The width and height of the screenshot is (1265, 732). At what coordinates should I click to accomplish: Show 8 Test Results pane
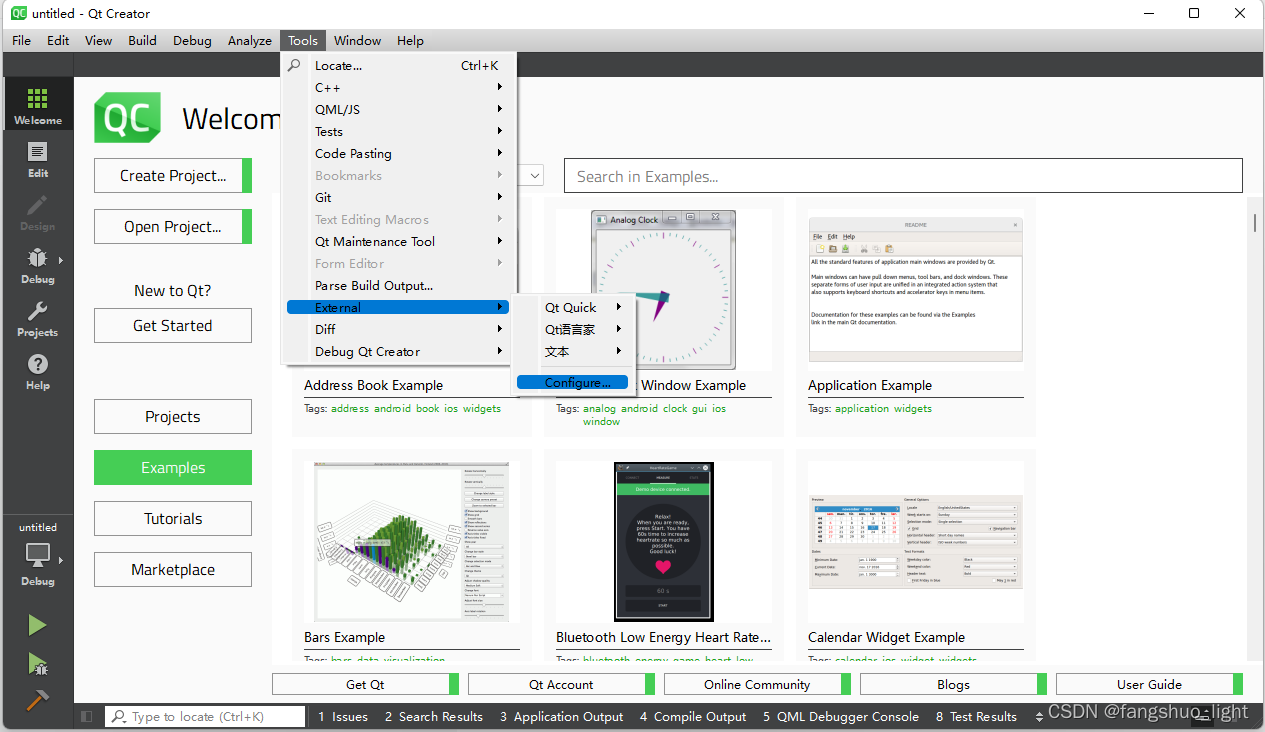[976, 717]
